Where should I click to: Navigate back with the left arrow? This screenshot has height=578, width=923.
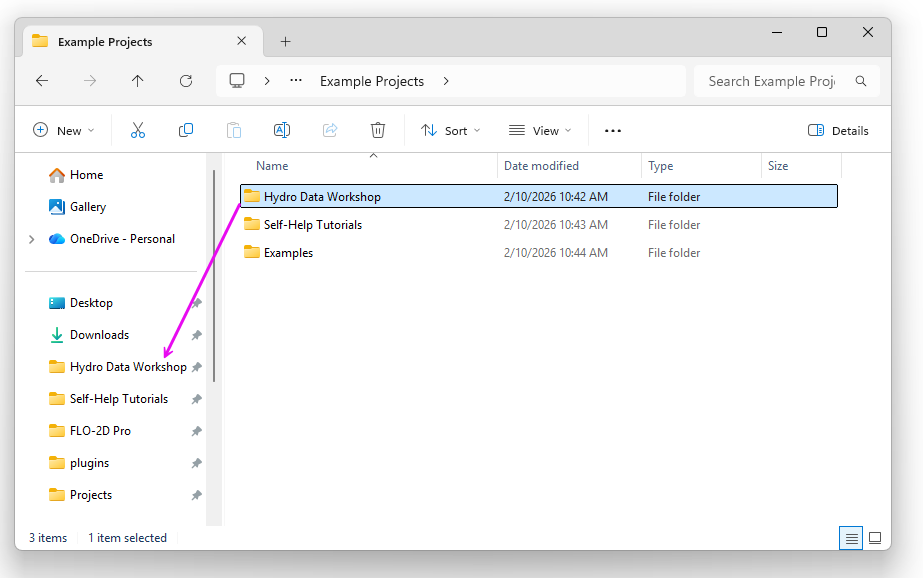click(42, 81)
